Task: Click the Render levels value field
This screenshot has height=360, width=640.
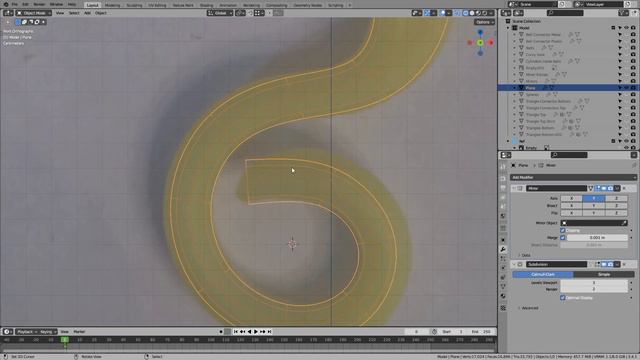Action: pos(594,289)
